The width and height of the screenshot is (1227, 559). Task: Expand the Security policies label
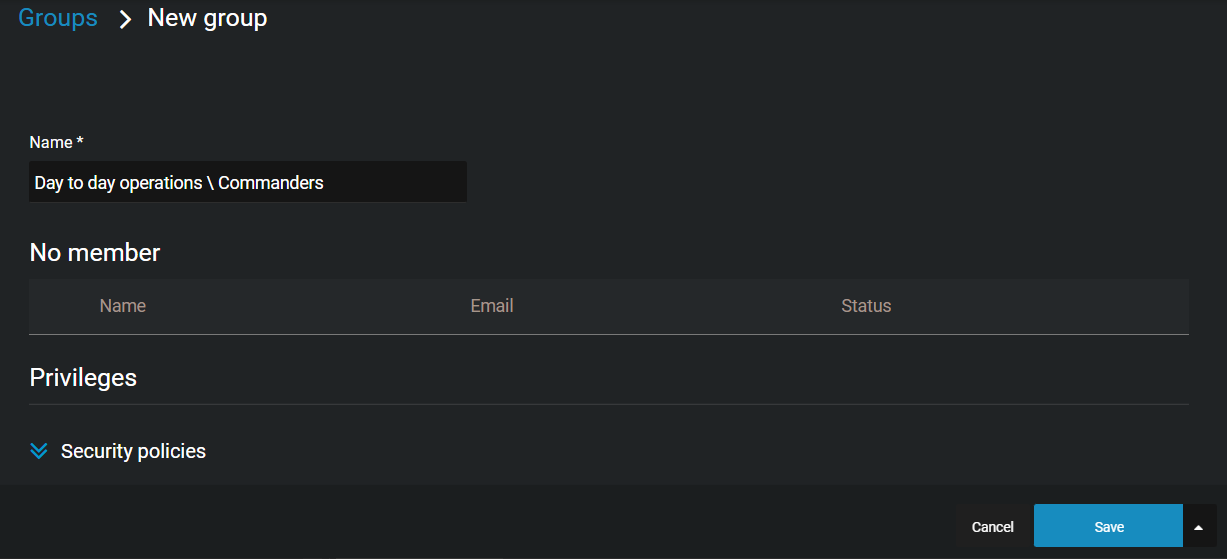click(x=133, y=451)
